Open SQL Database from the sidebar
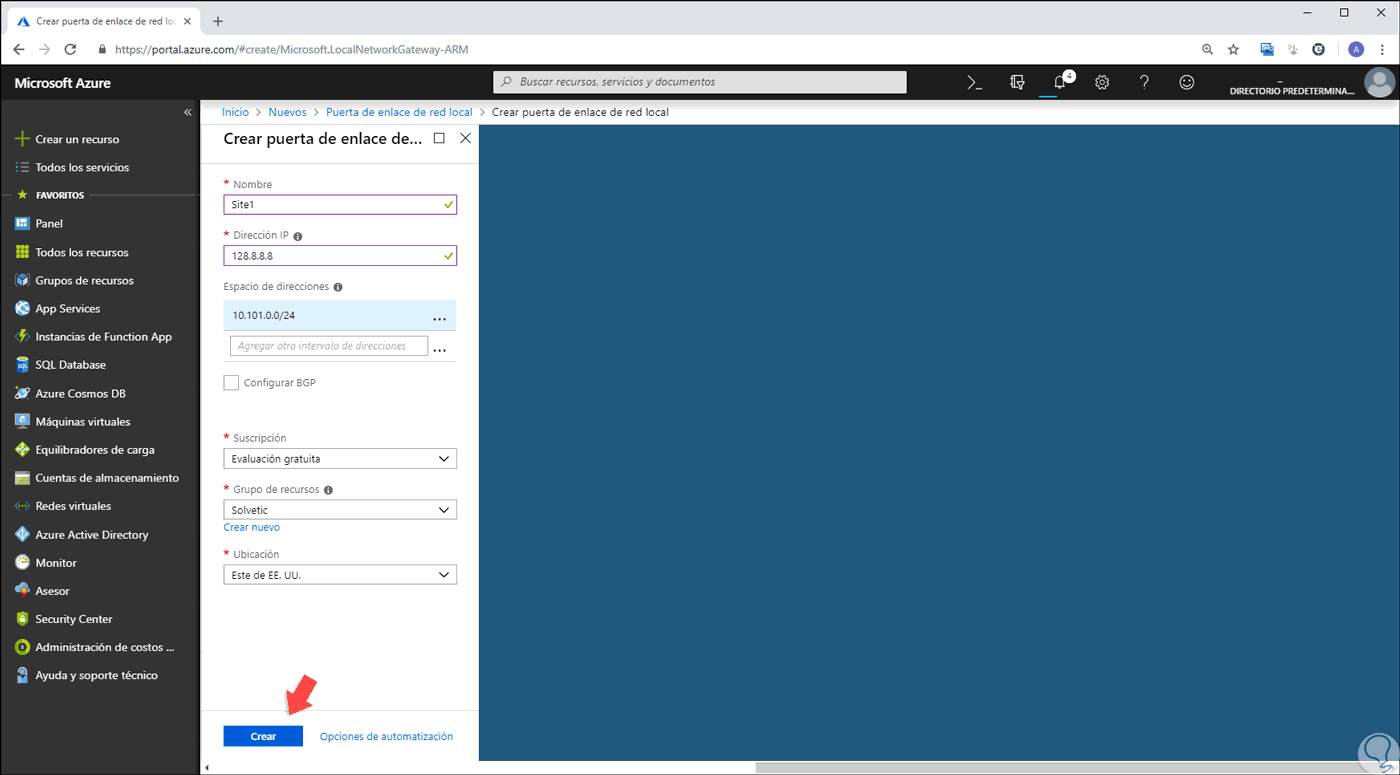Viewport: 1400px width, 775px height. [70, 365]
